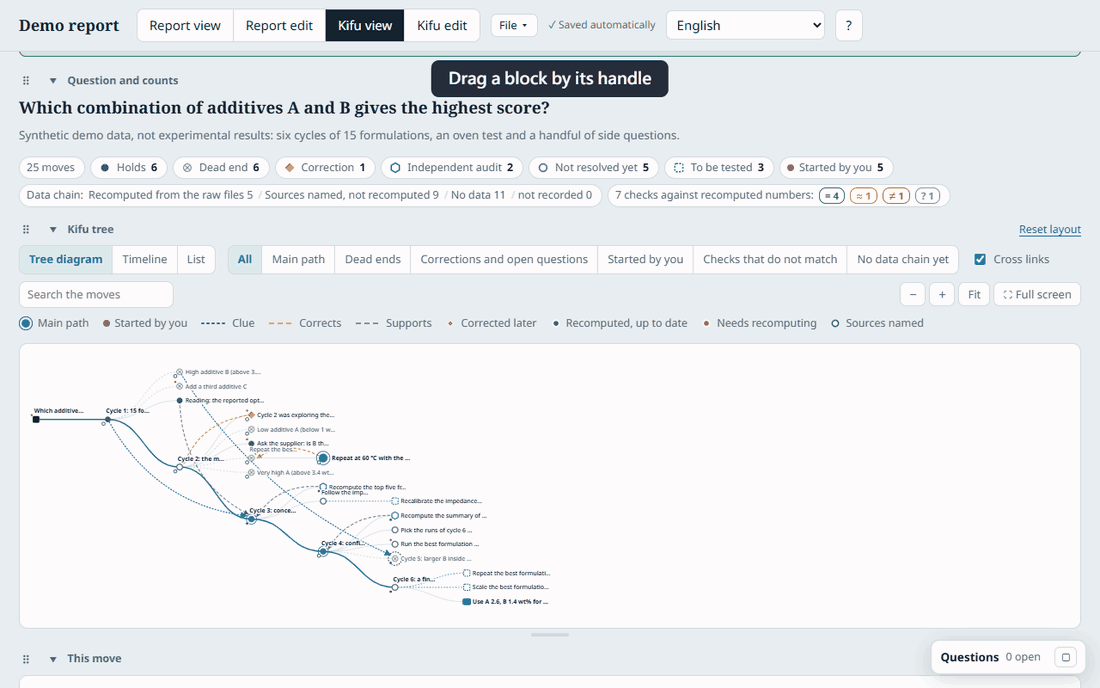Click 'Cycle 5: larger B inside' node
This screenshot has width=1100, height=688.
(395, 559)
